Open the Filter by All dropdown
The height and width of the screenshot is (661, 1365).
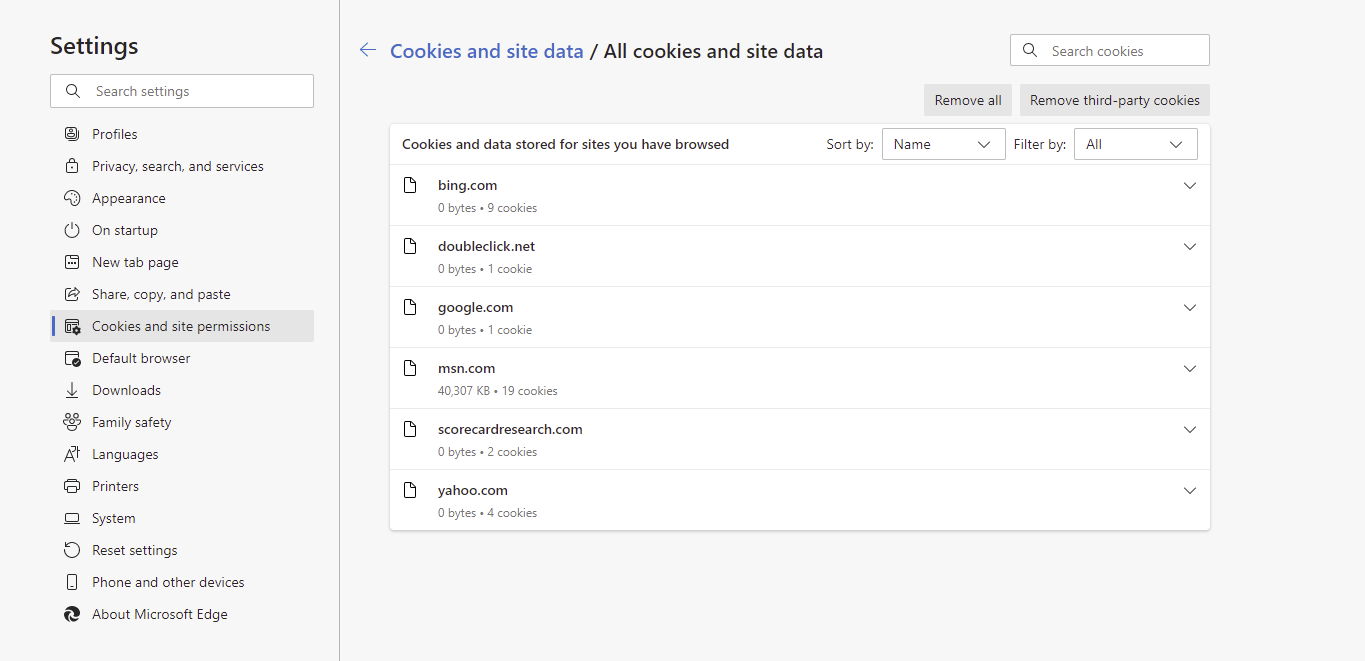(1135, 144)
